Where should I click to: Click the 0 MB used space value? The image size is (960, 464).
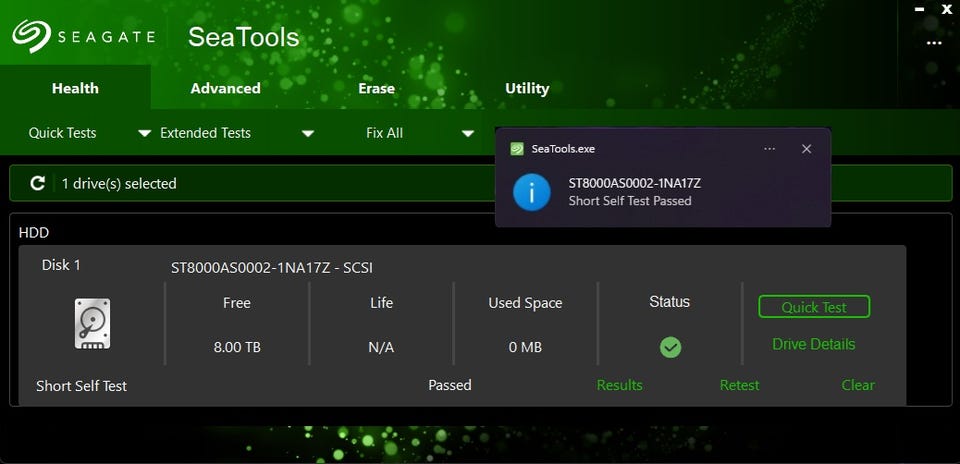pos(525,348)
